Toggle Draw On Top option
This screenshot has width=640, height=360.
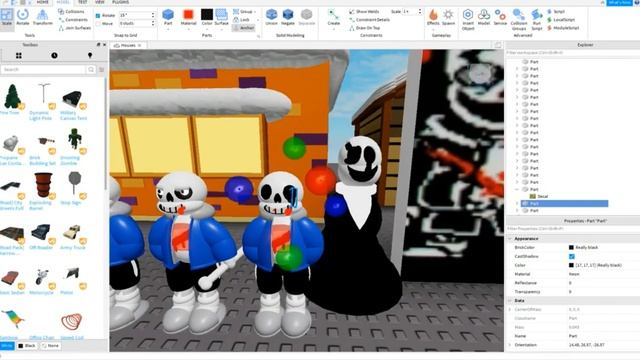coord(364,28)
